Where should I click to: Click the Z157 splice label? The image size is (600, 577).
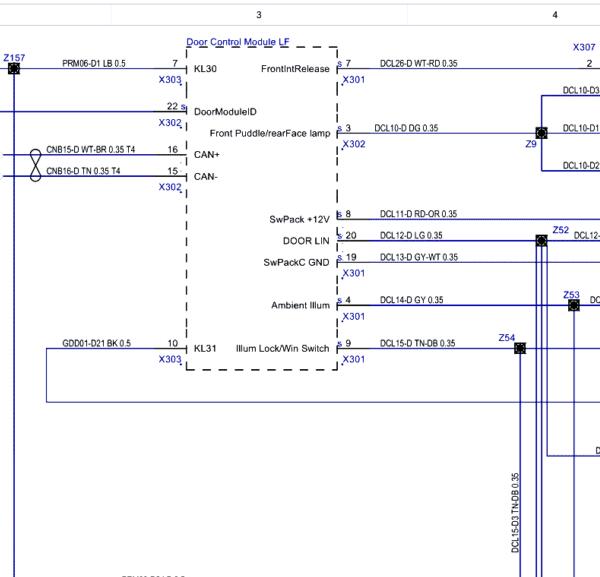[x=14, y=58]
